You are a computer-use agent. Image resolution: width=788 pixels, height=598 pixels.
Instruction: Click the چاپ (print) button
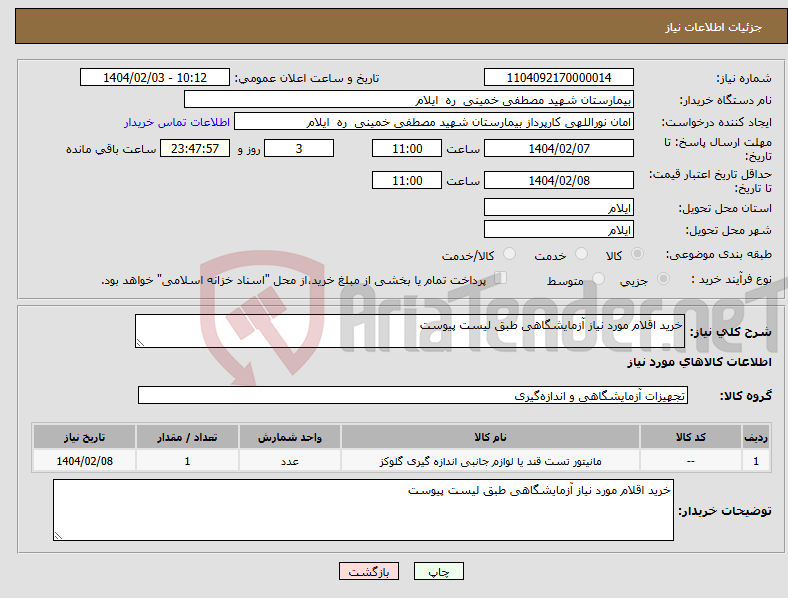(x=439, y=571)
